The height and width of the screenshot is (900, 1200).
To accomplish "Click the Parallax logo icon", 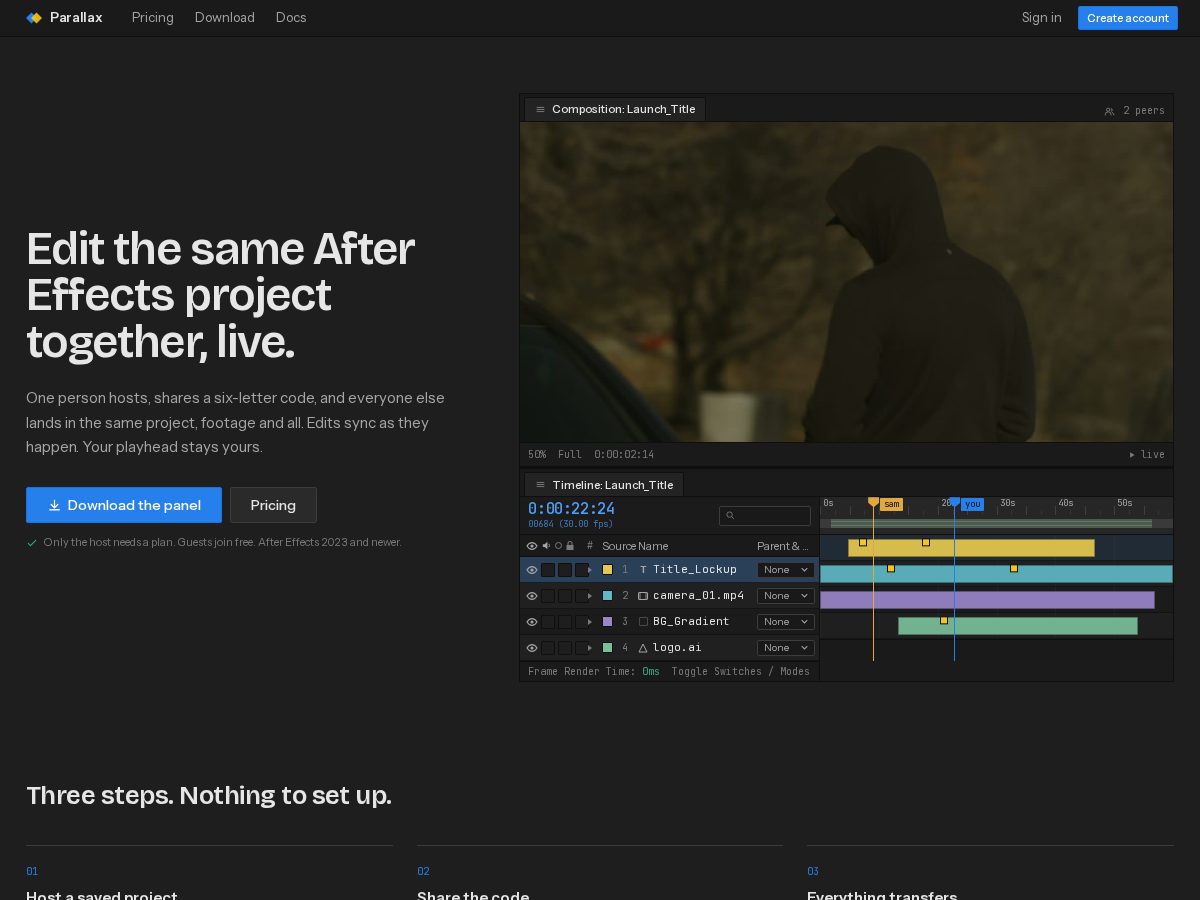I will point(34,18).
